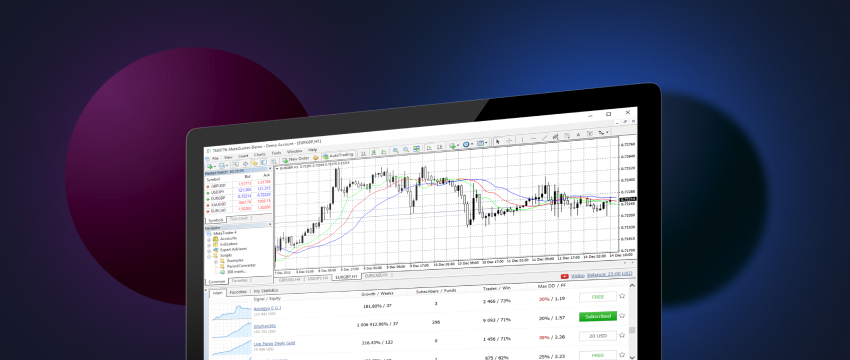Switch to the GBPUSD,H4 chart tab
This screenshot has height=360, width=850.
point(288,280)
